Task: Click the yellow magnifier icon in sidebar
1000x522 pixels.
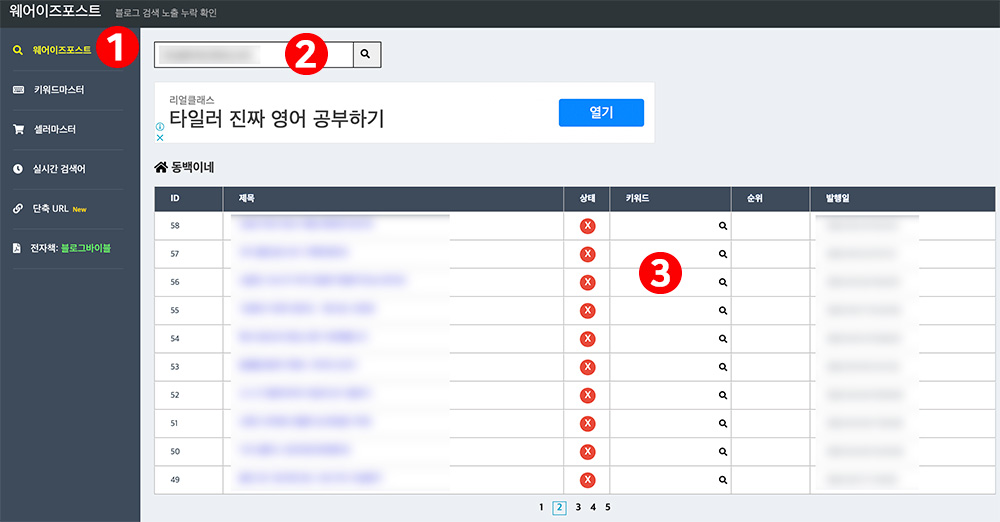Action: (x=18, y=50)
